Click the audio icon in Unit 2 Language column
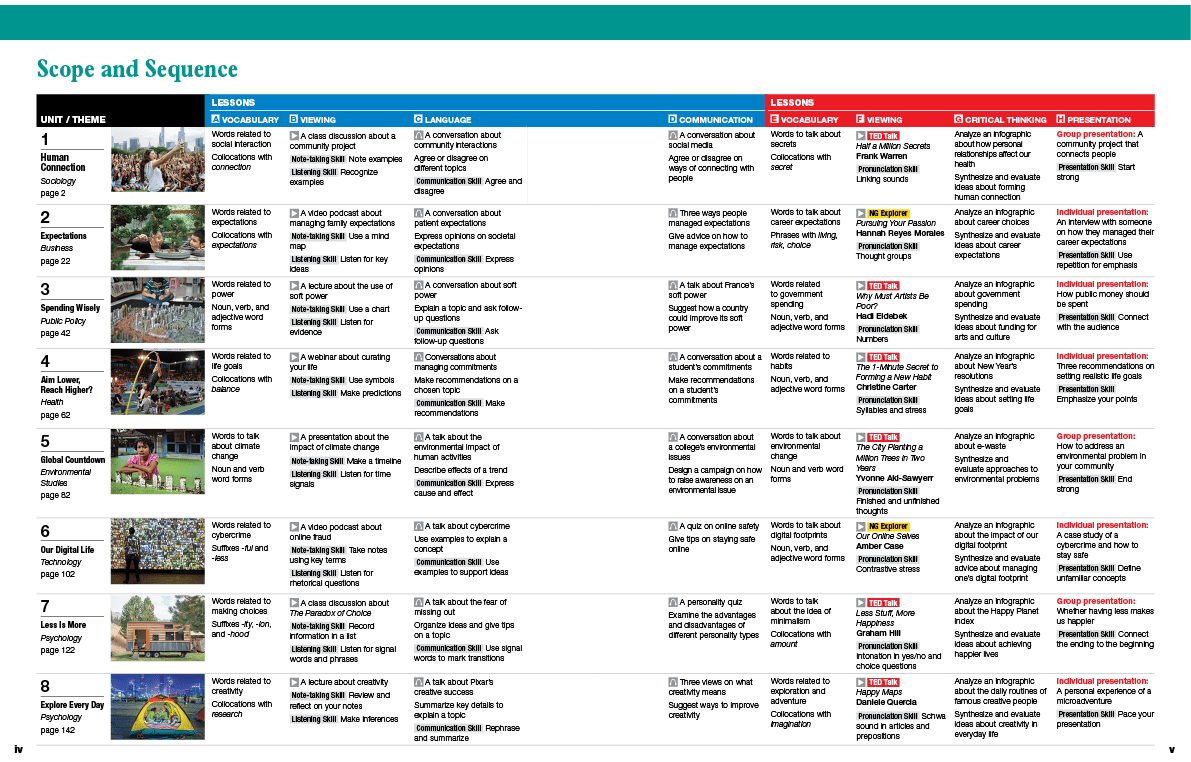This screenshot has width=1191, height=762. pyautogui.click(x=418, y=213)
